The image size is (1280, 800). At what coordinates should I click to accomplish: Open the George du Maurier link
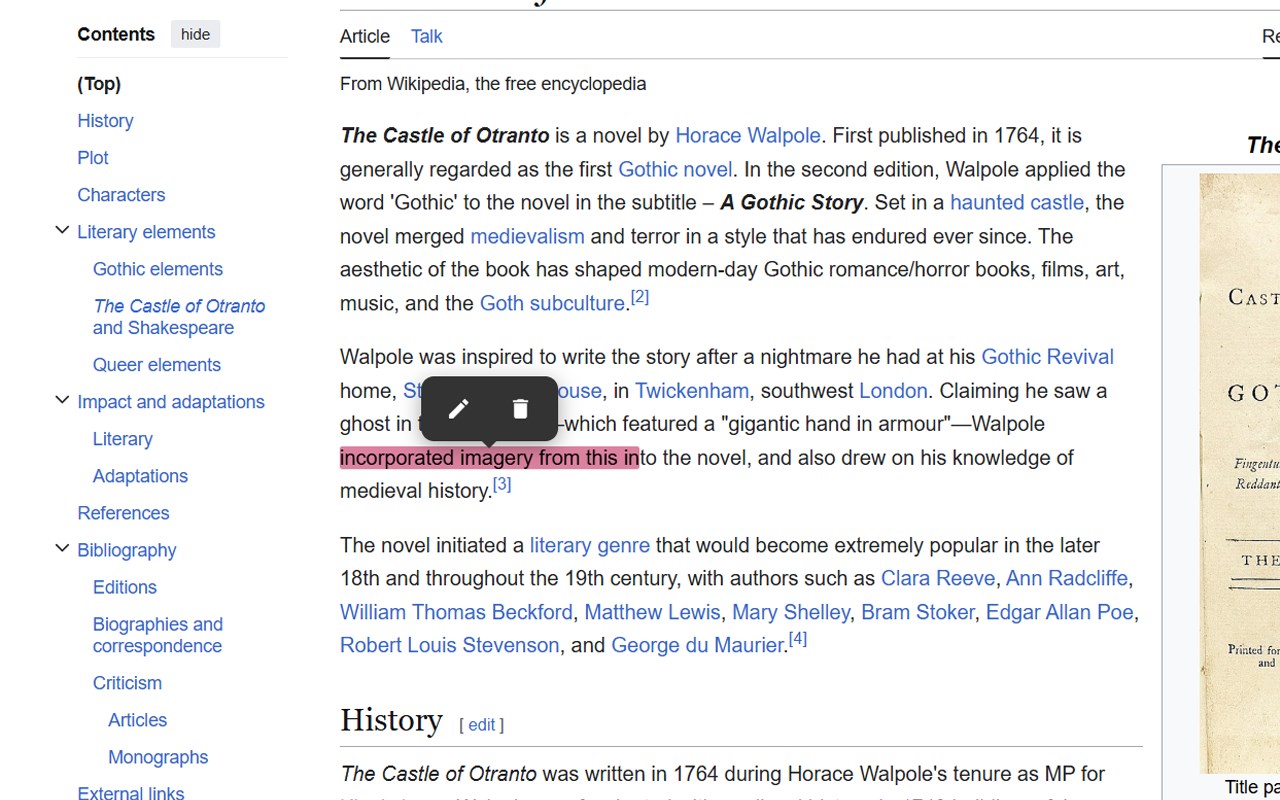tap(697, 645)
